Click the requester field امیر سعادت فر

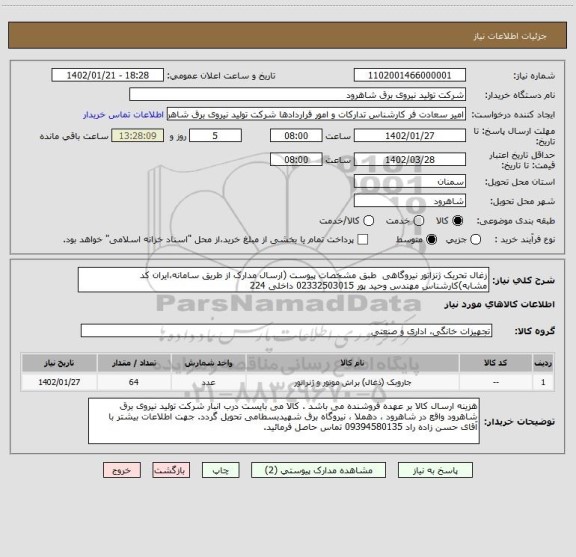point(316,114)
